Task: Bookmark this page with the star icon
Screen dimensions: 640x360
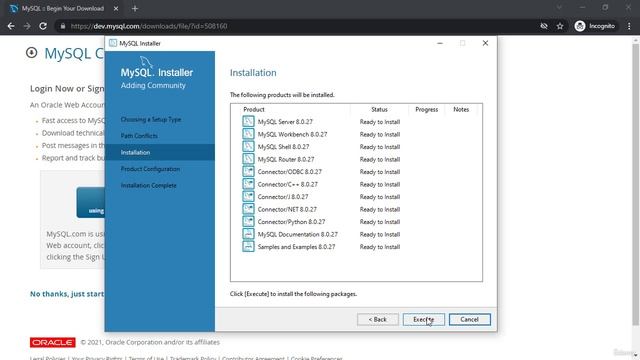Action: point(560,26)
